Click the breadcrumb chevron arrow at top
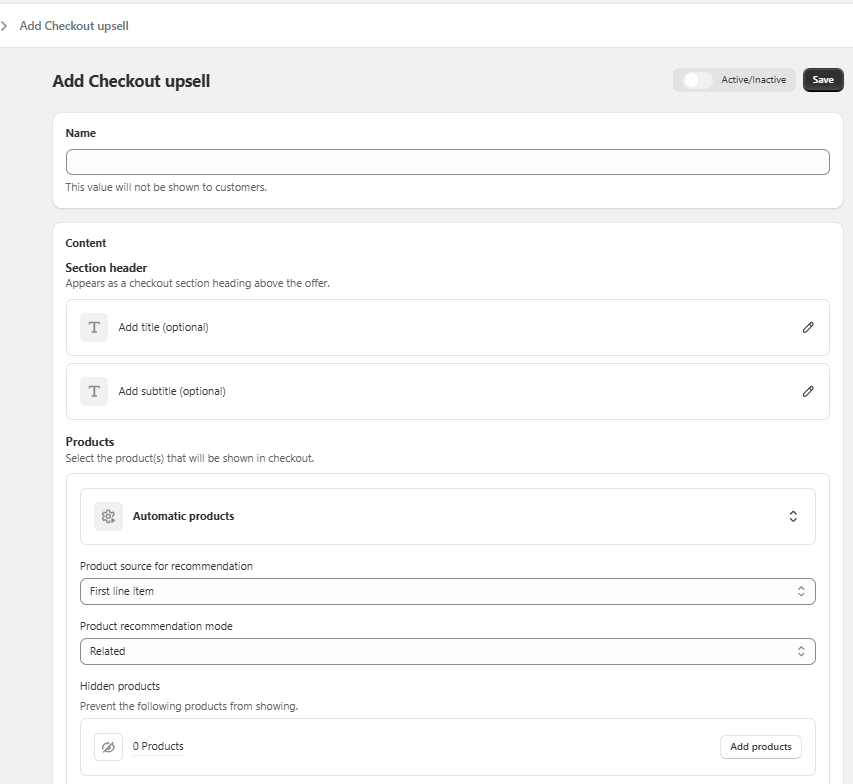Screen dimensions: 853x784 pos(5,26)
